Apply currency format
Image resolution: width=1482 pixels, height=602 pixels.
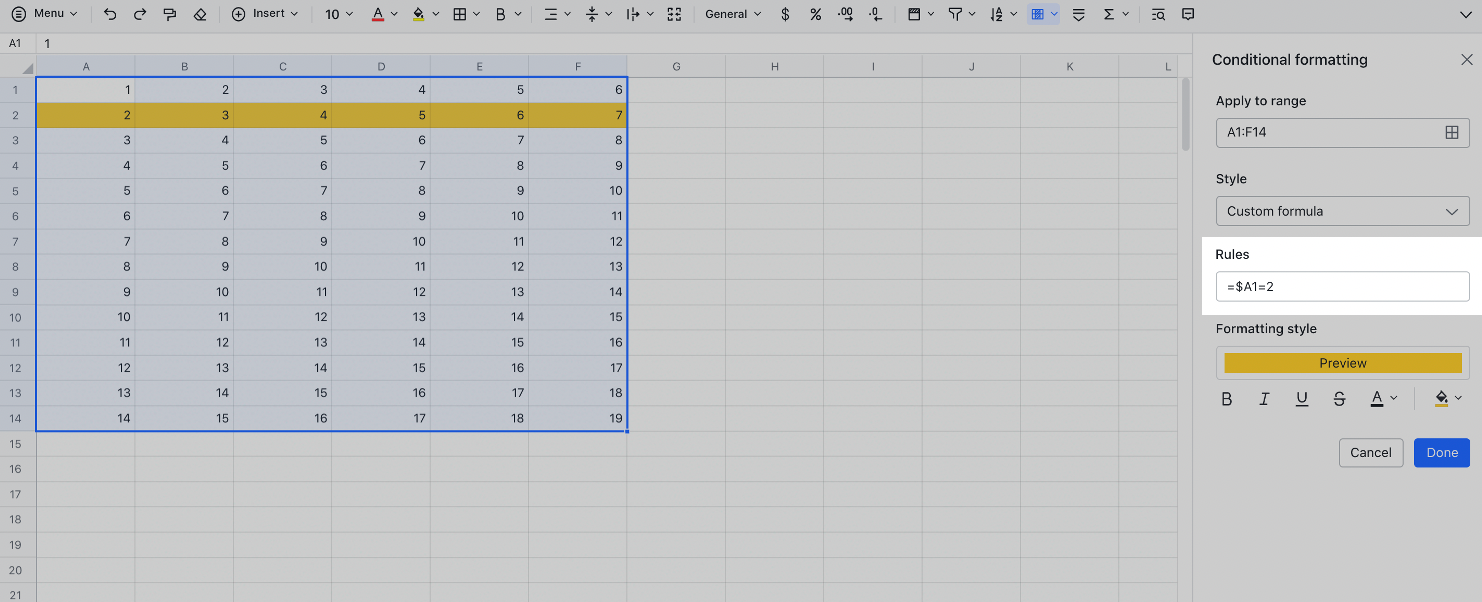point(785,14)
